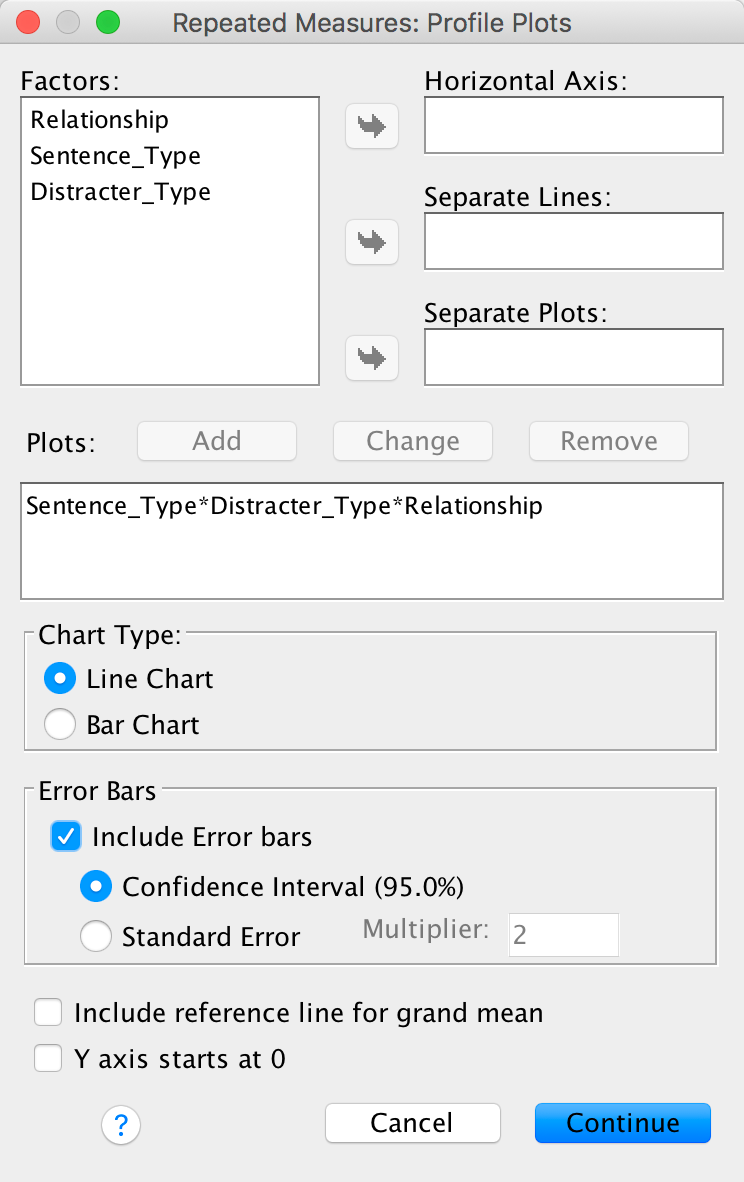Viewport: 744px width, 1182px height.
Task: Open help with the question mark icon
Action: click(121, 1126)
